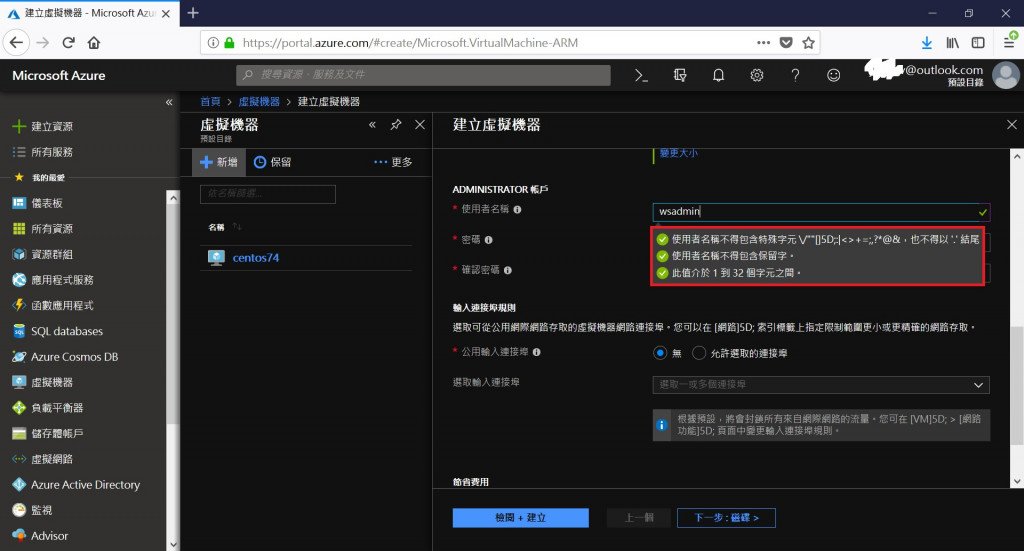This screenshot has height=551, width=1024.
Task: Bookmark this page star icon
Action: point(808,42)
